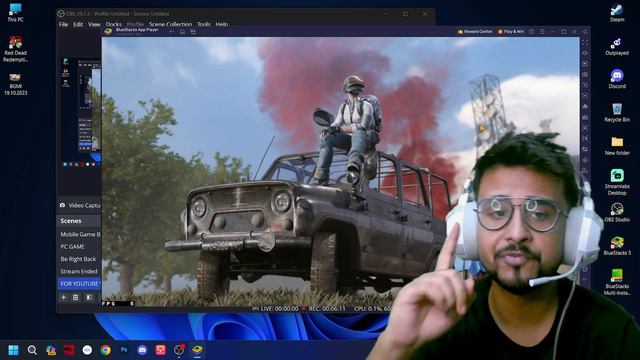Screen dimensions: 640x360
Task: Go to BlueStacks home screen icon
Action: [182, 31]
